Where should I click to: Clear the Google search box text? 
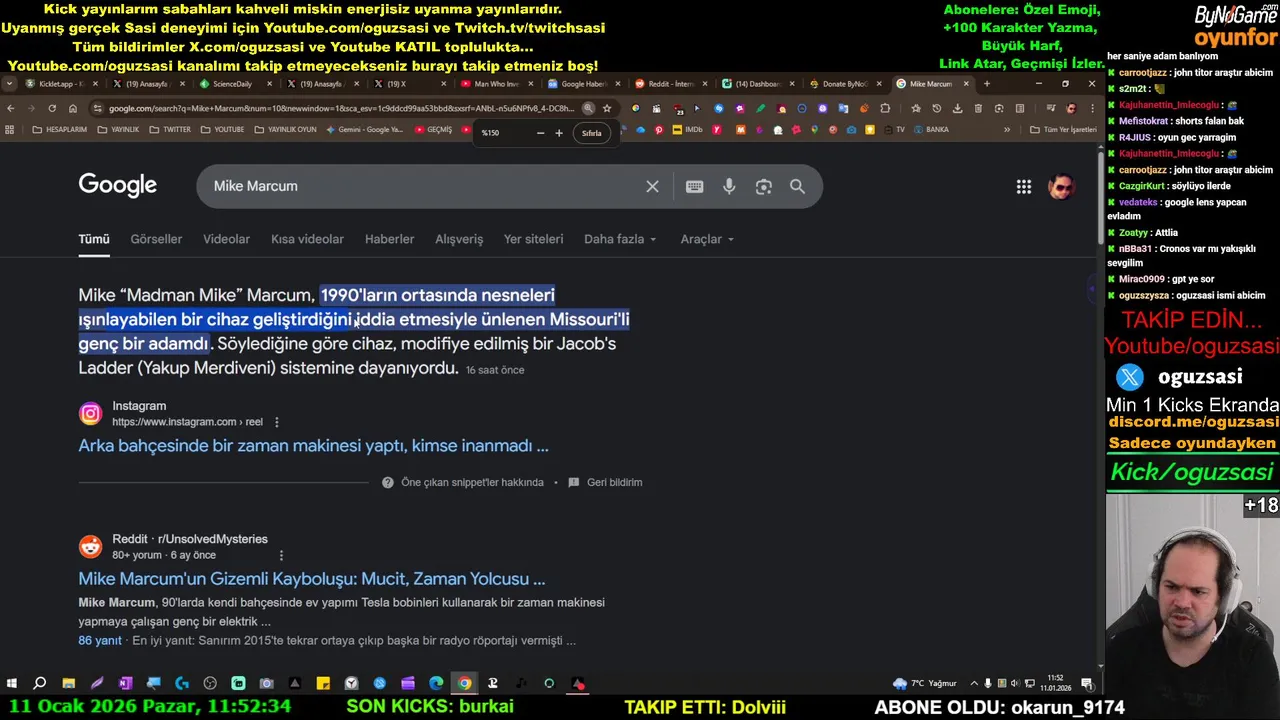pyautogui.click(x=652, y=186)
